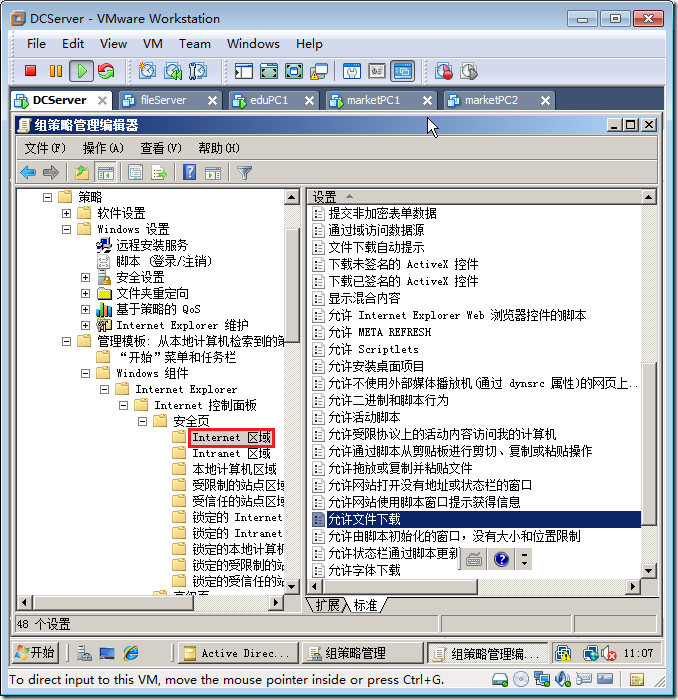678x700 pixels.
Task: Select the 允许 Scriptlets setting
Action: click(x=373, y=349)
